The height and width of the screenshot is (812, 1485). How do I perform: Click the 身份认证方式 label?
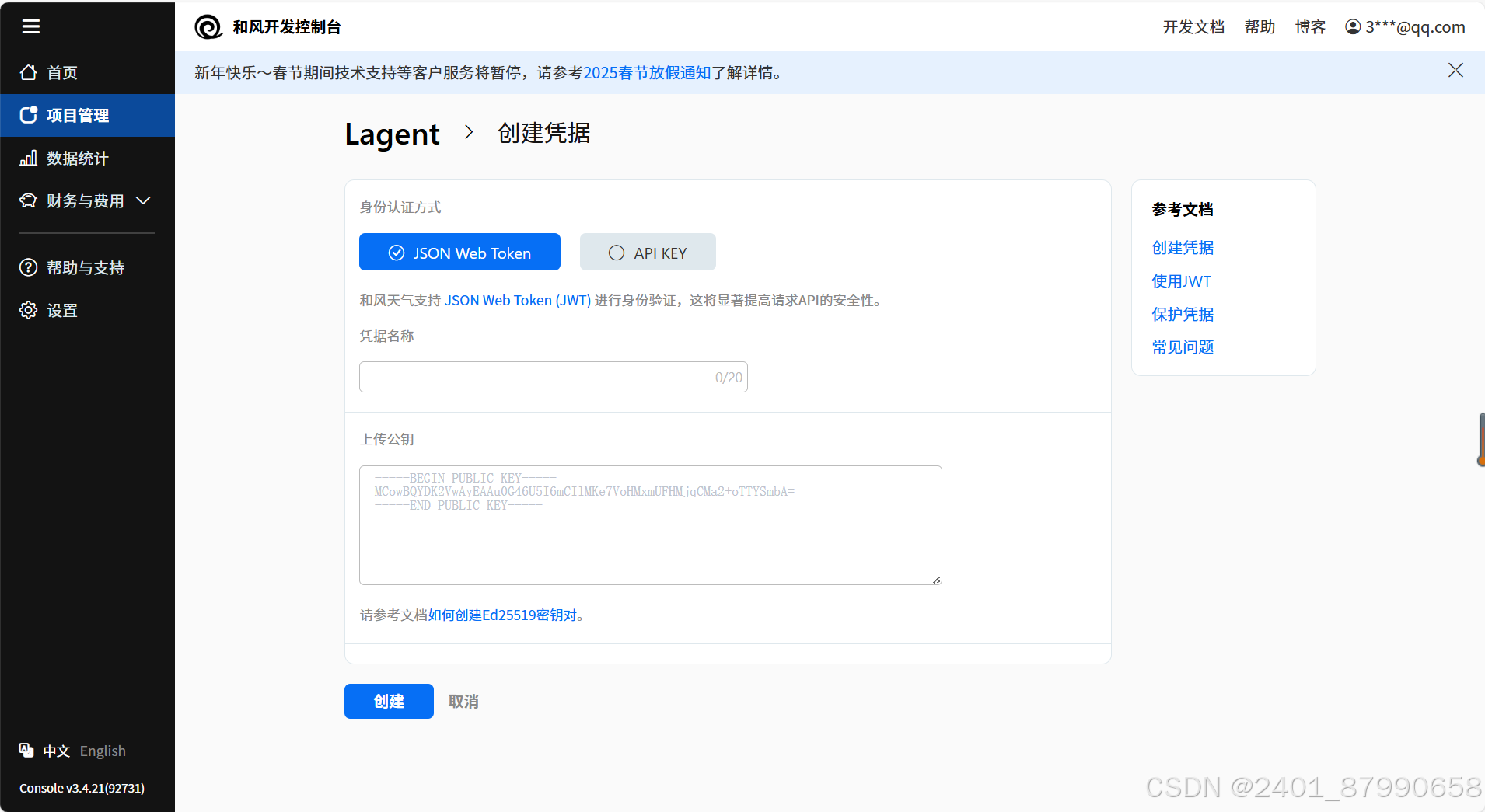(x=400, y=207)
